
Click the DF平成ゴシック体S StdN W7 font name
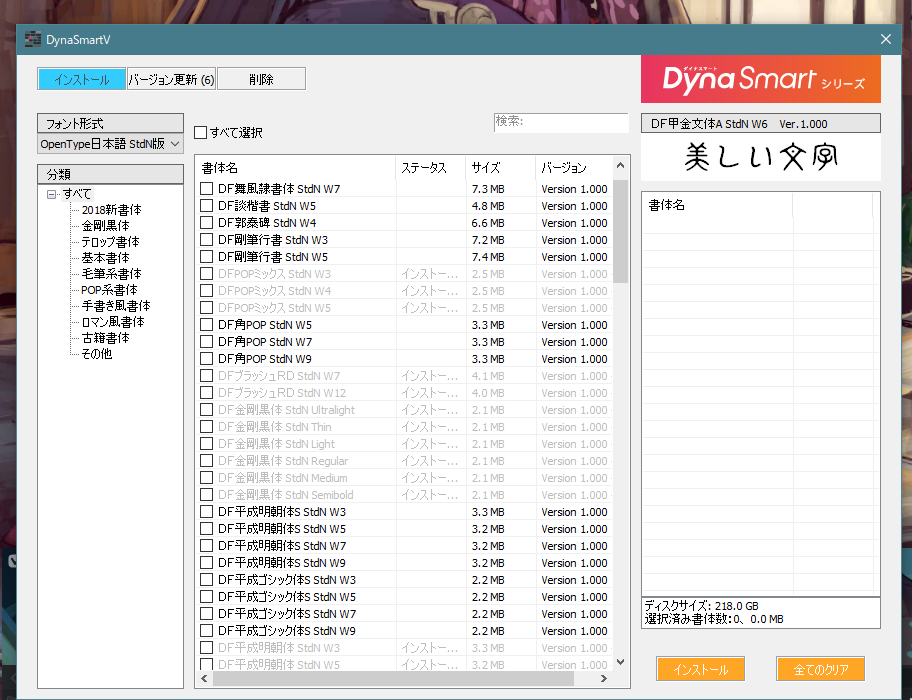pyautogui.click(x=287, y=614)
